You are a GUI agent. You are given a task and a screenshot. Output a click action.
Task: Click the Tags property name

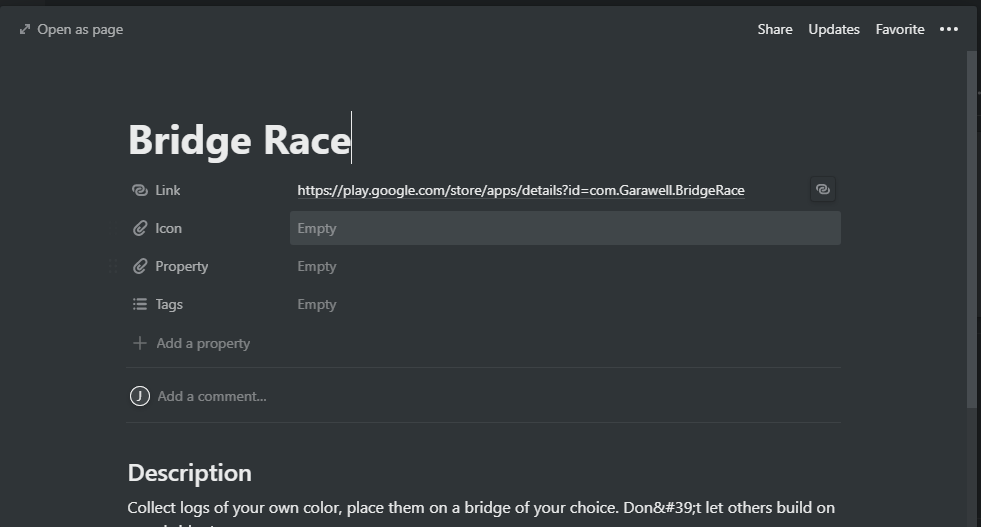click(169, 304)
